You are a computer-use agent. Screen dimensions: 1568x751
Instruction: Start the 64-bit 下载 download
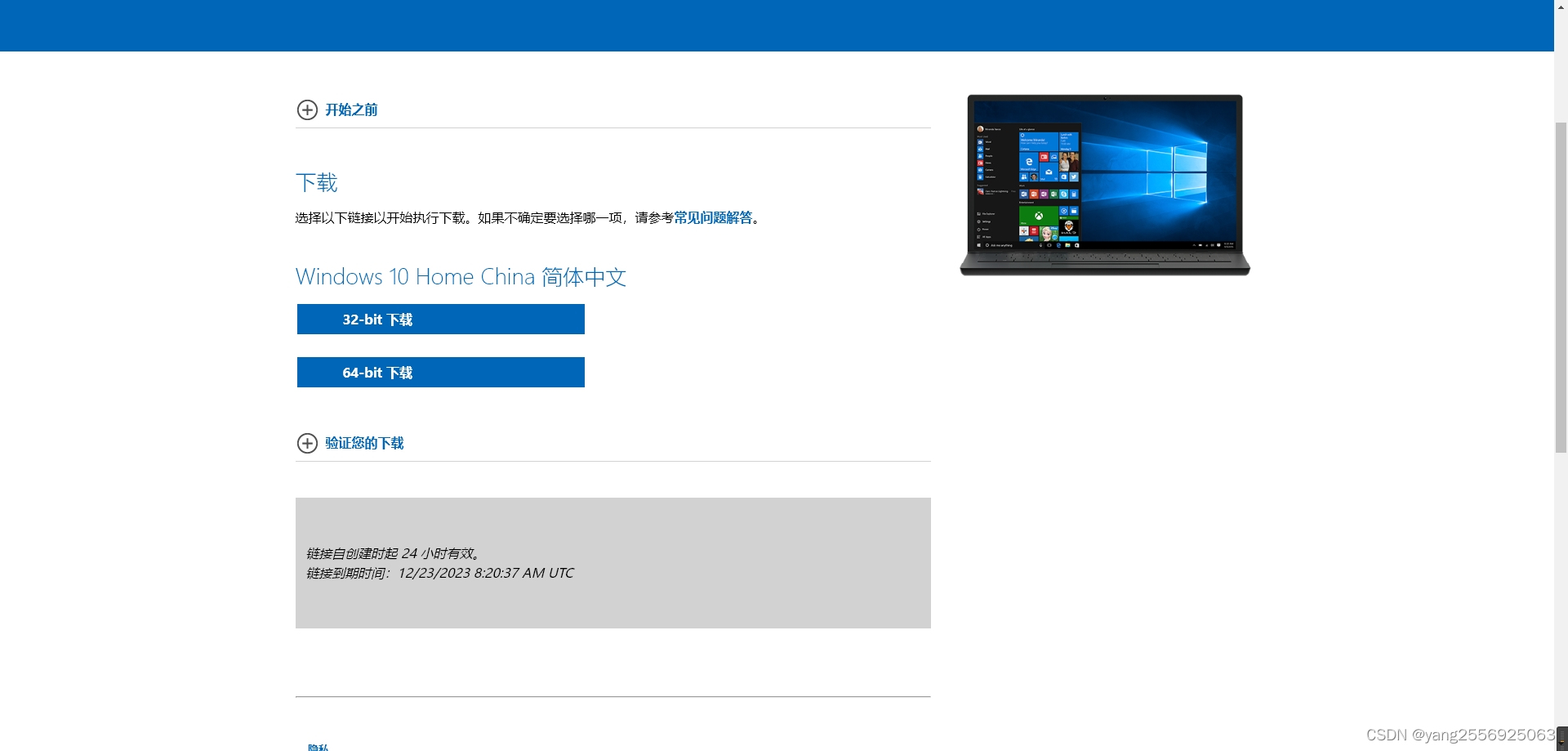[x=440, y=372]
